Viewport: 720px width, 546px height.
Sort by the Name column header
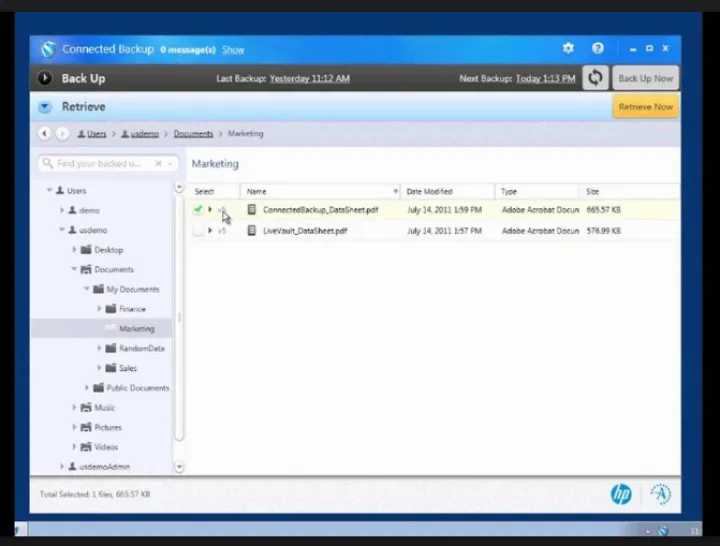(x=320, y=191)
